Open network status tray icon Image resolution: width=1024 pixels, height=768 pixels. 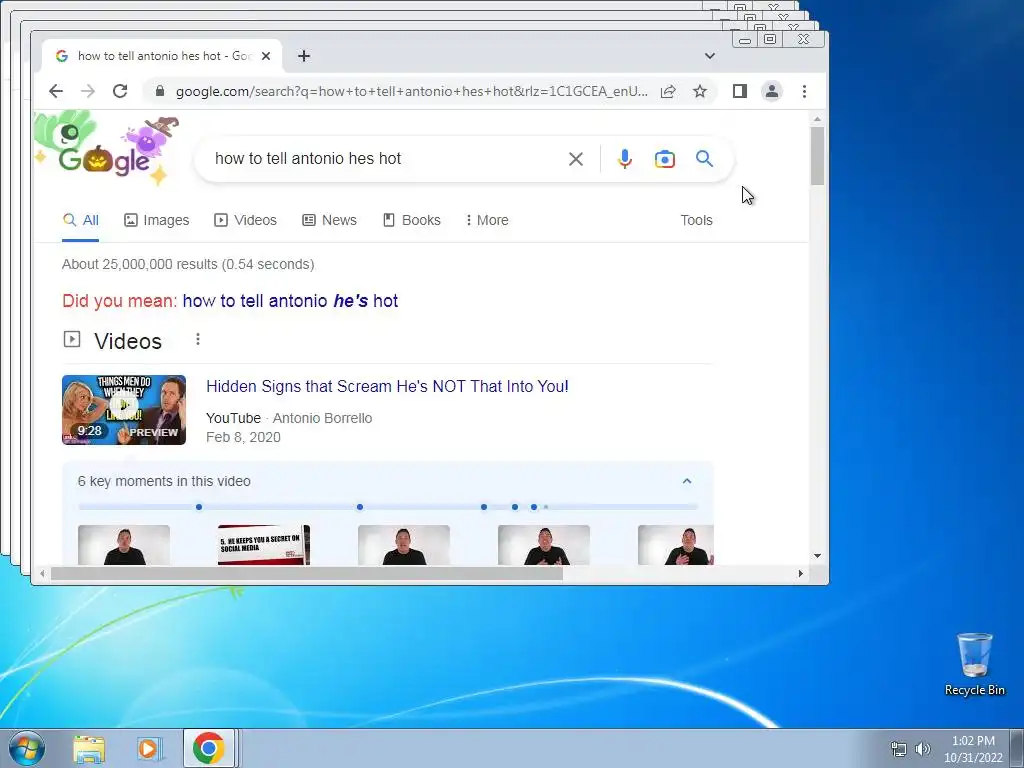coord(899,749)
